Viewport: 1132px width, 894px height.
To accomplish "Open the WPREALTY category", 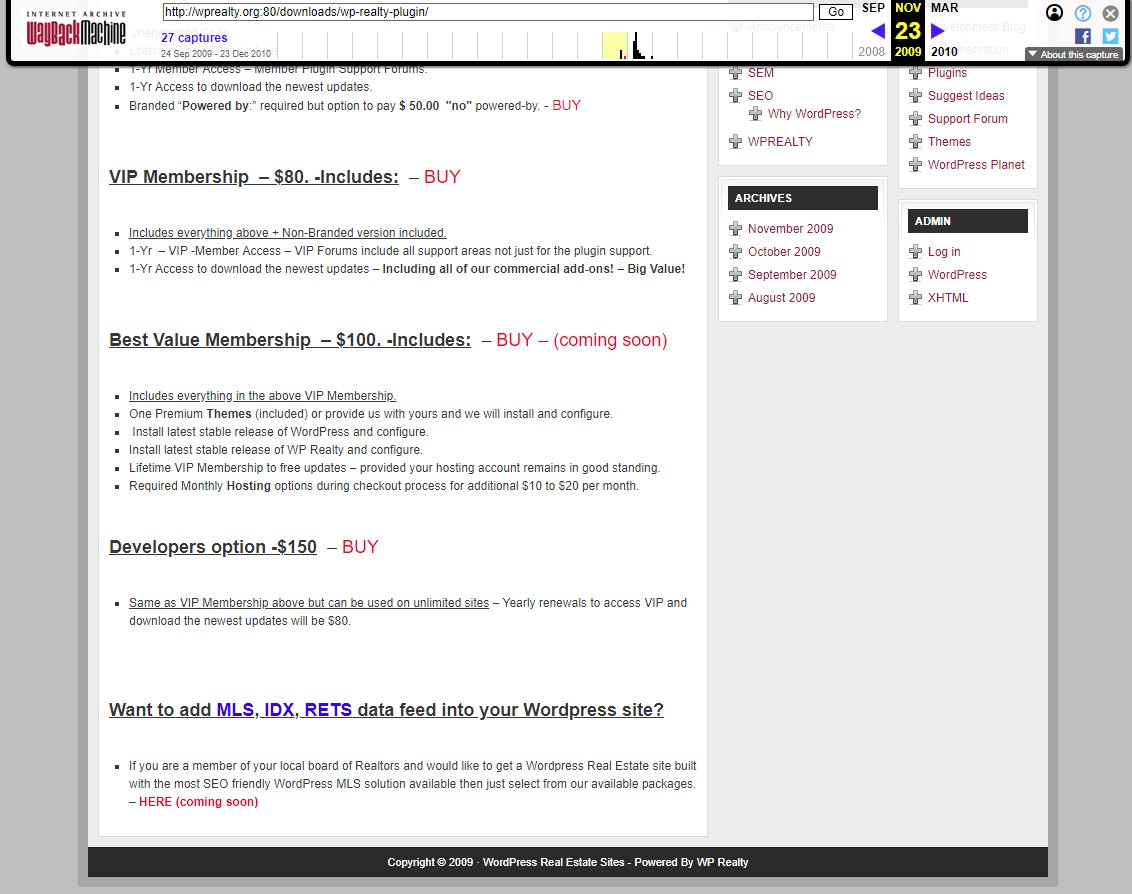I will (780, 142).
